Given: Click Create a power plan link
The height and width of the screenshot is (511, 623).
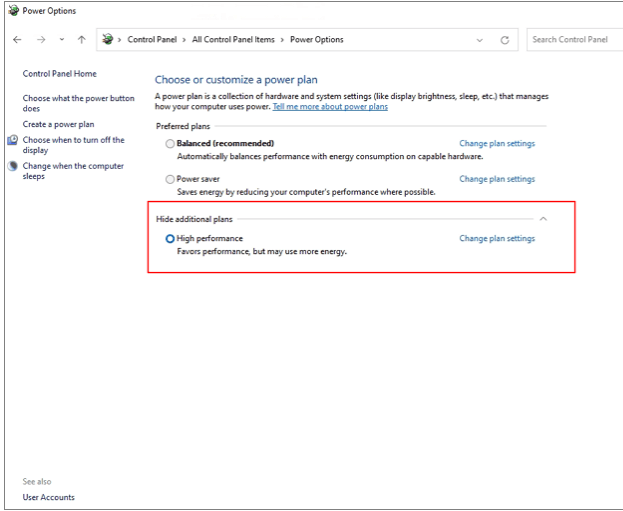Looking at the screenshot, I should coord(58,124).
